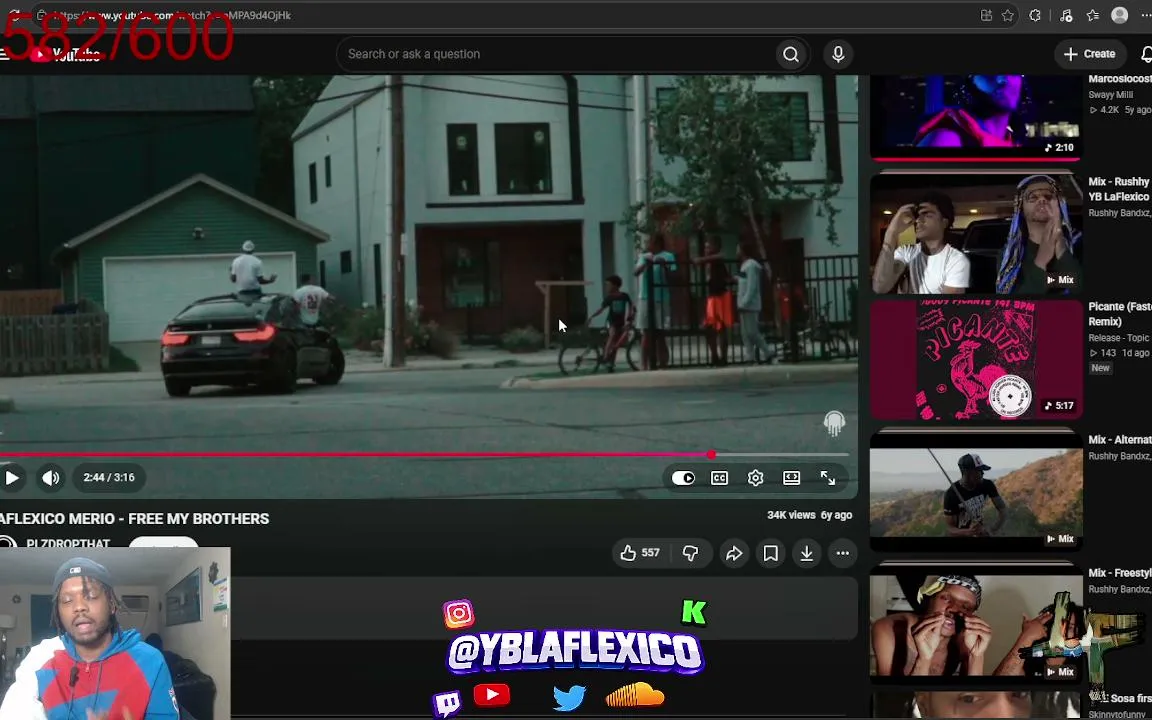The height and width of the screenshot is (720, 1152).
Task: Click the browser address bar URL
Action: click(x=173, y=15)
